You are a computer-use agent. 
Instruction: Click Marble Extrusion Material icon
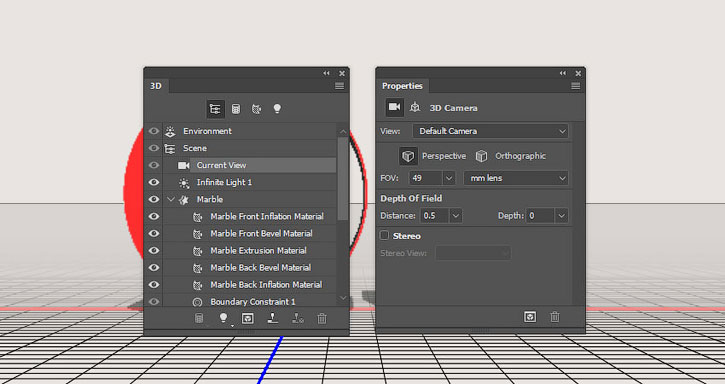(x=197, y=251)
